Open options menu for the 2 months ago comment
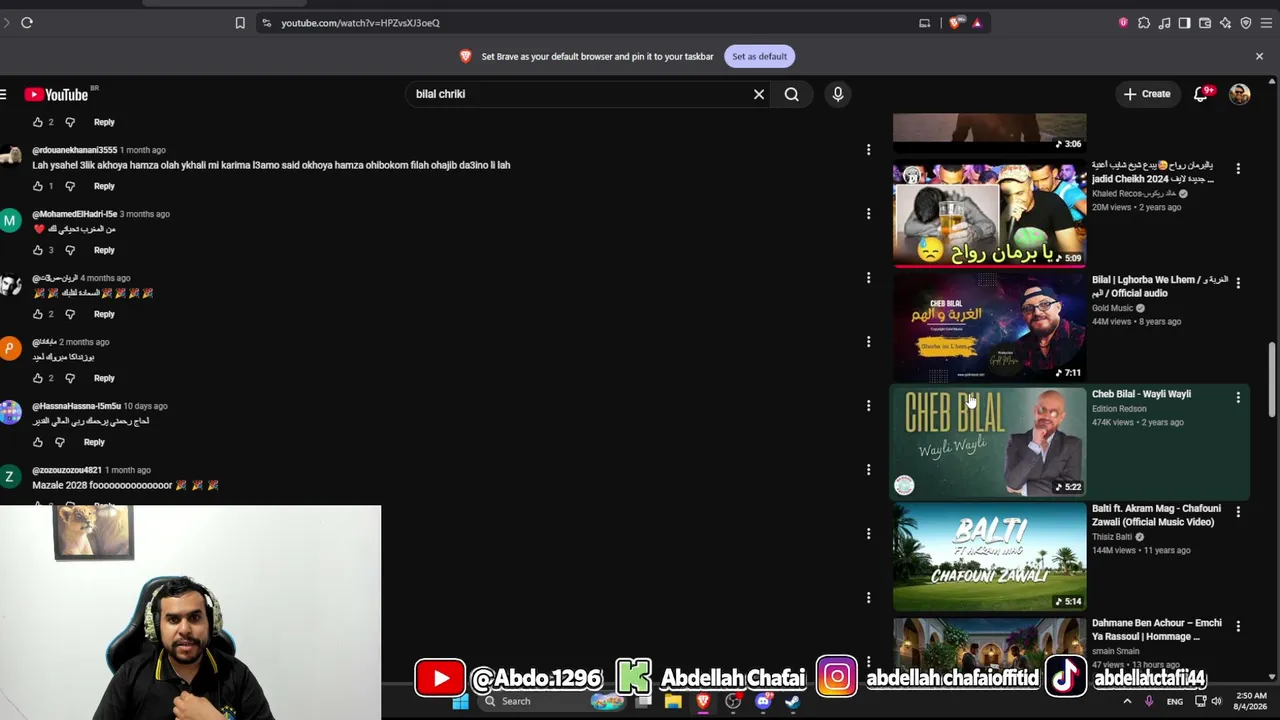1280x720 pixels. click(x=868, y=342)
